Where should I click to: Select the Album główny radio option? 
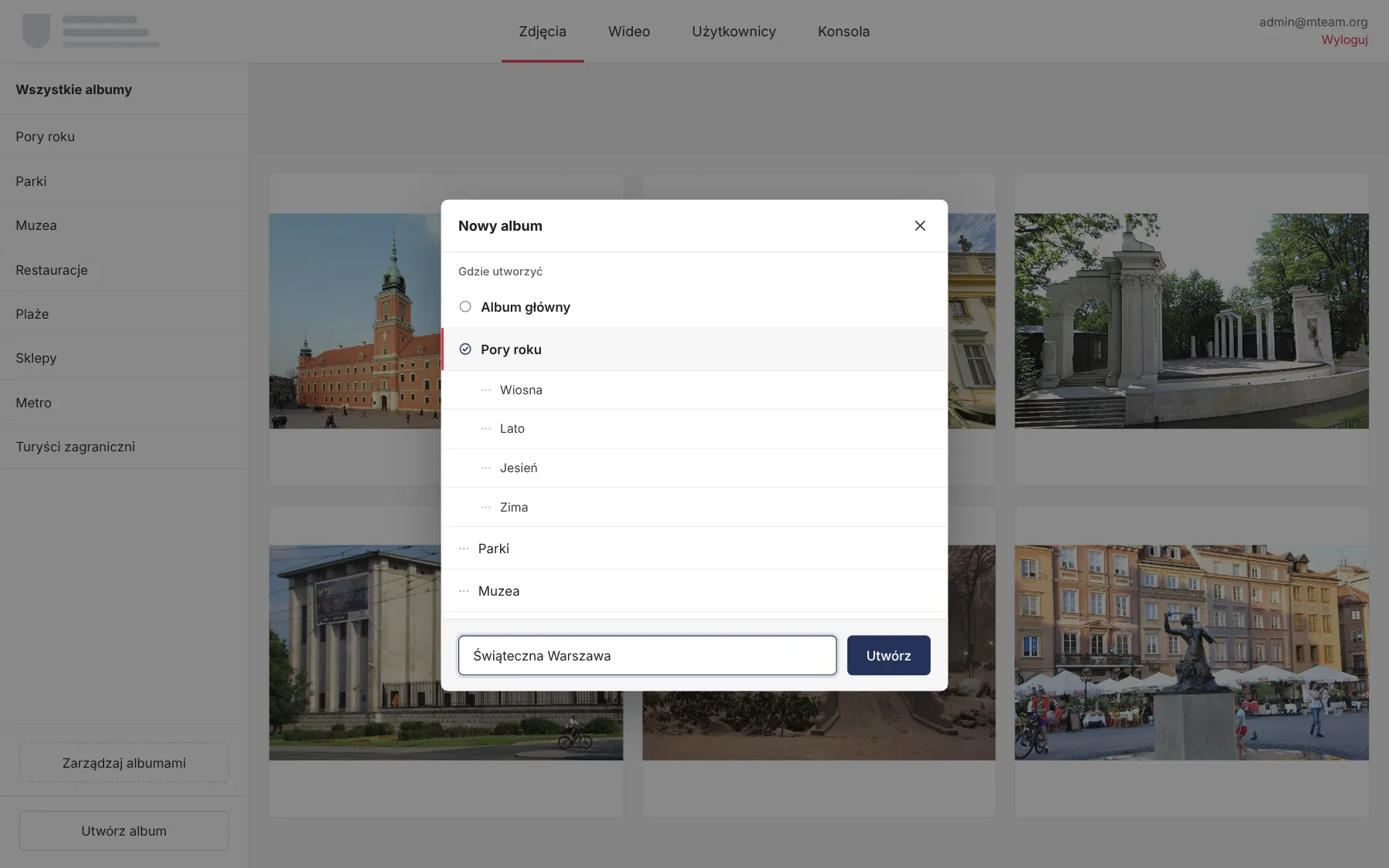click(x=465, y=307)
